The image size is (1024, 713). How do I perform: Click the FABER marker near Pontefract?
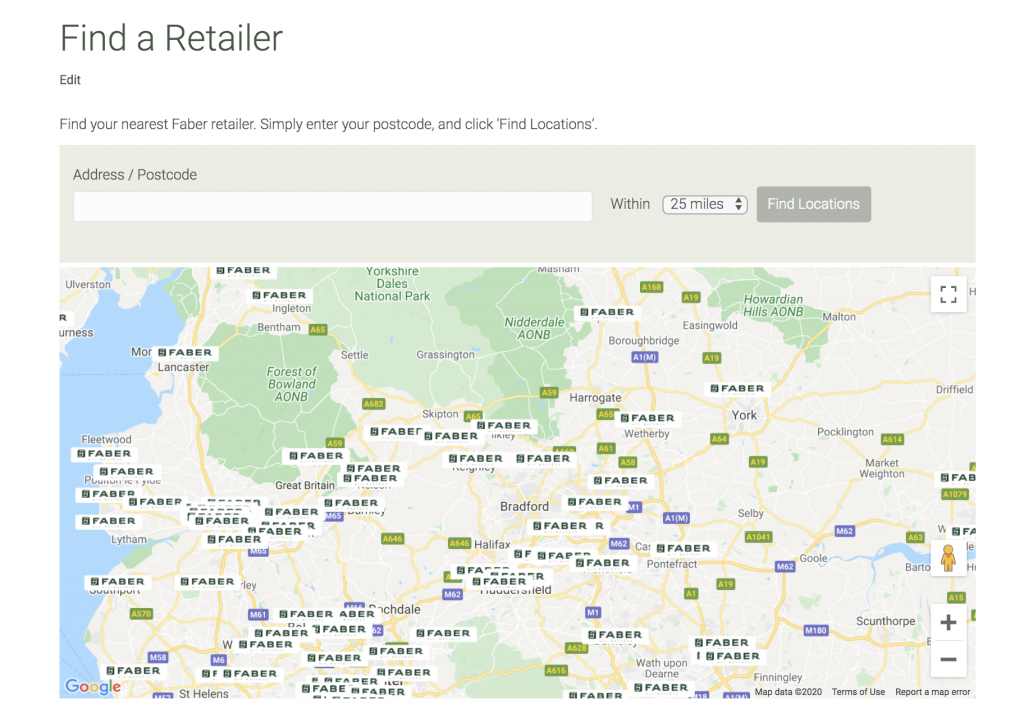[x=686, y=548]
